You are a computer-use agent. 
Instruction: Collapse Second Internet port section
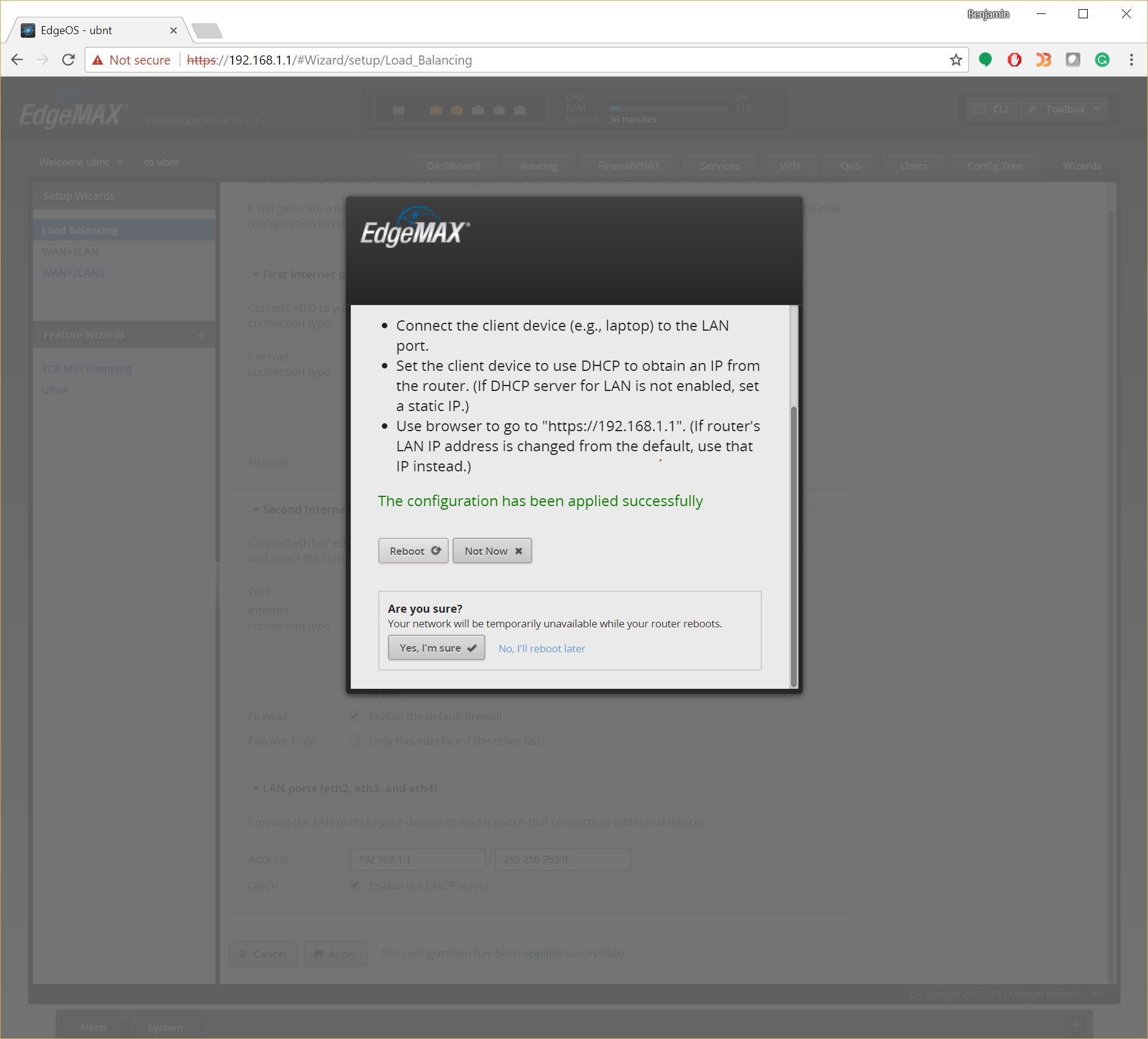click(x=256, y=510)
